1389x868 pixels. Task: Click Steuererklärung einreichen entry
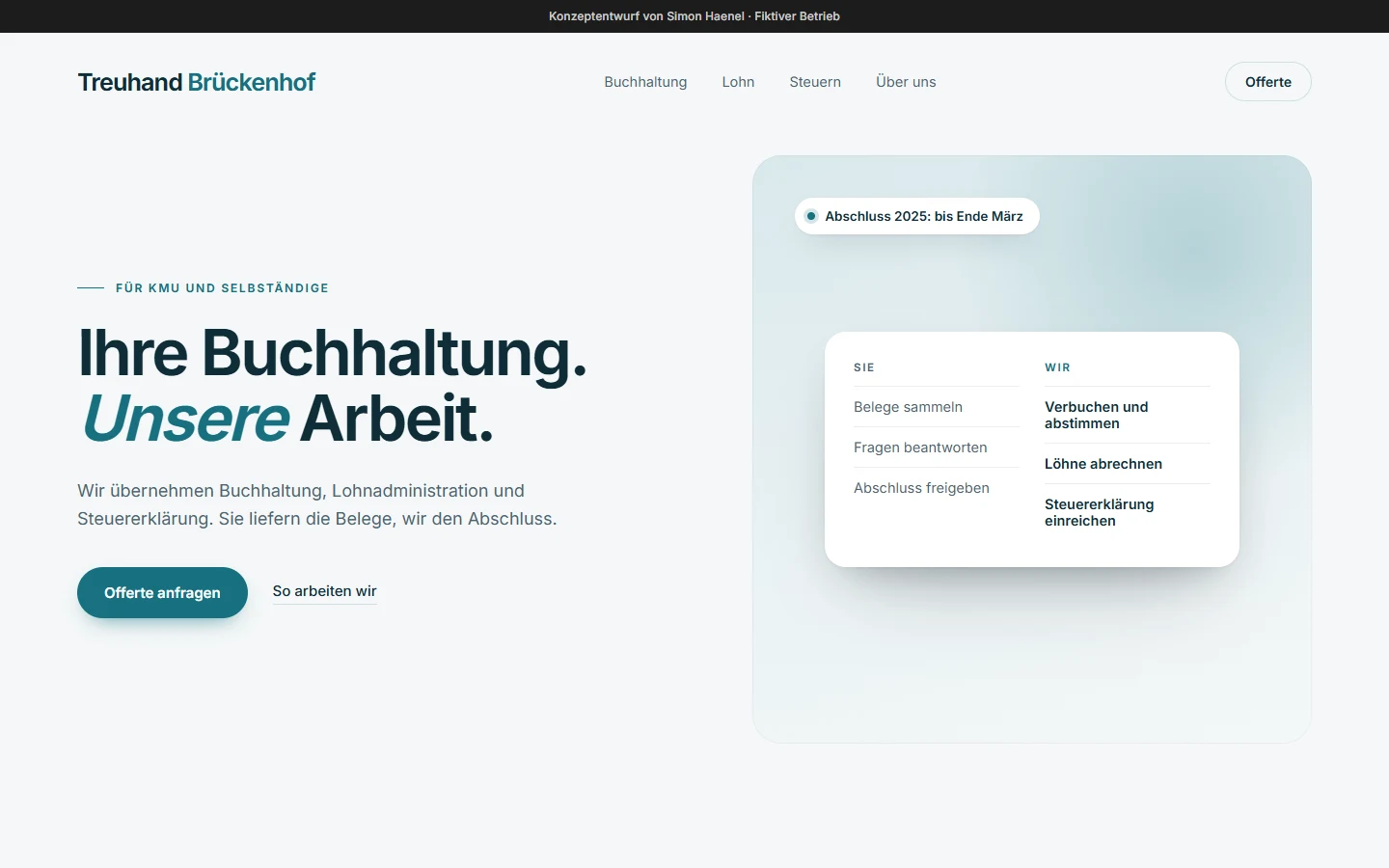tap(1127, 512)
